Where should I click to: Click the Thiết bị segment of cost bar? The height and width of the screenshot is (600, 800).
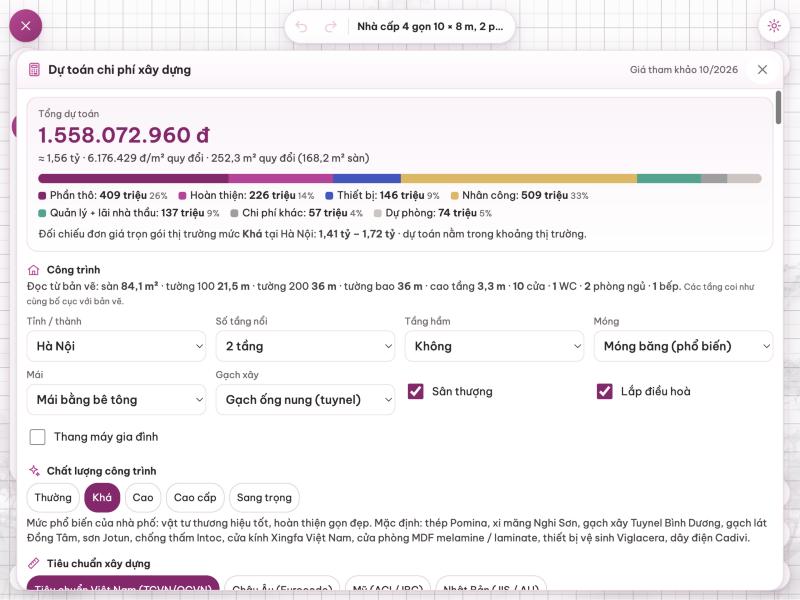click(367, 179)
